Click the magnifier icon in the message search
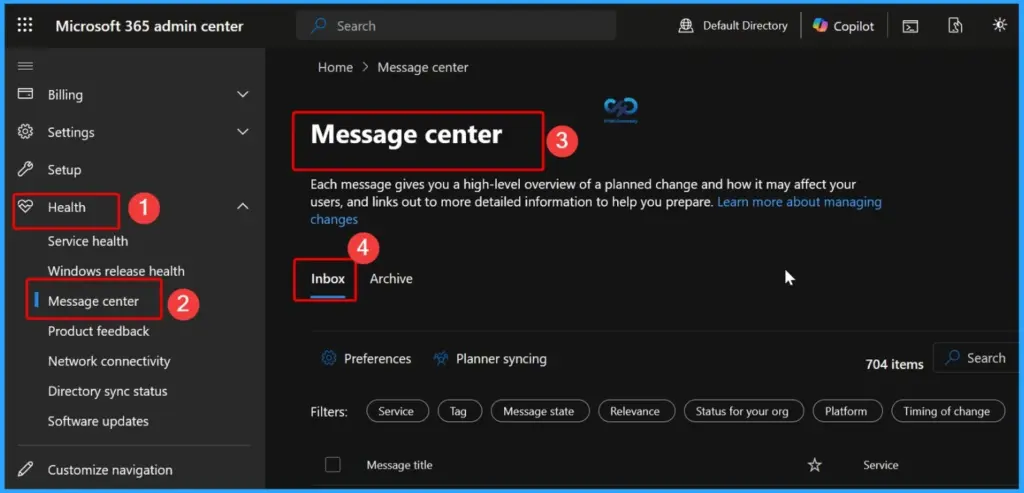Image resolution: width=1024 pixels, height=493 pixels. (x=953, y=357)
